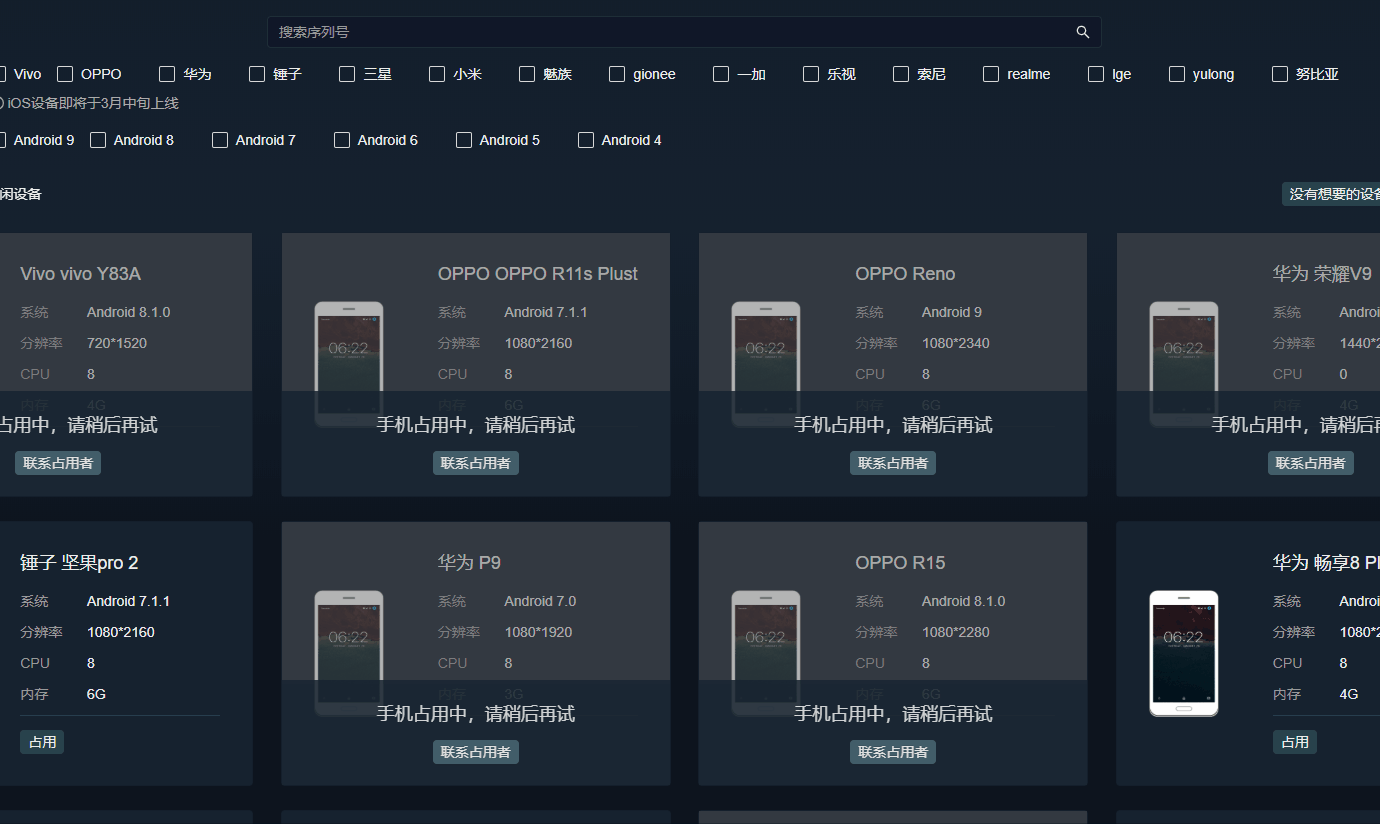Select the 乐视 brand checkbox
This screenshot has height=824, width=1380.
(811, 74)
